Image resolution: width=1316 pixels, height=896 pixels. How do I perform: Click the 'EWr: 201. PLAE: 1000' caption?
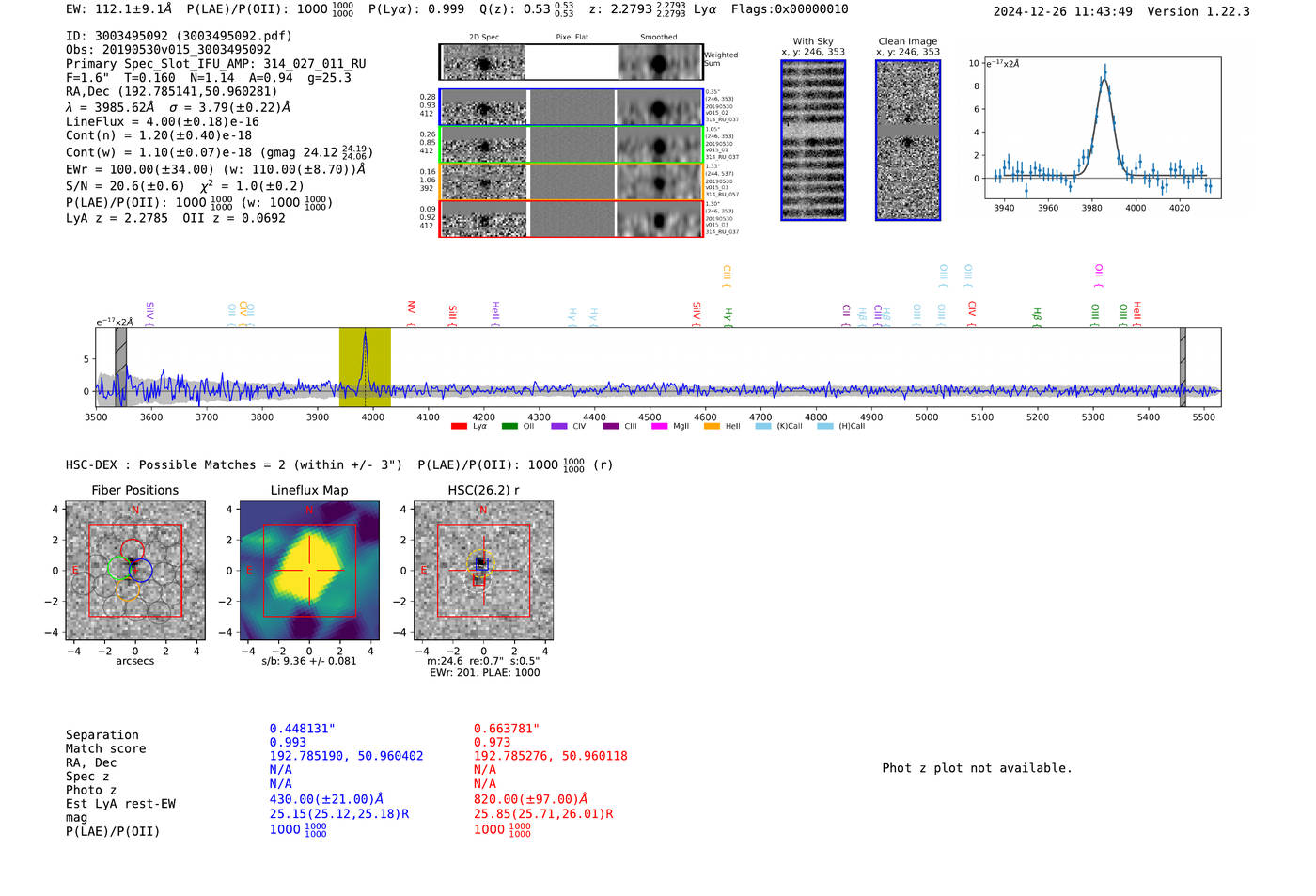coord(485,673)
